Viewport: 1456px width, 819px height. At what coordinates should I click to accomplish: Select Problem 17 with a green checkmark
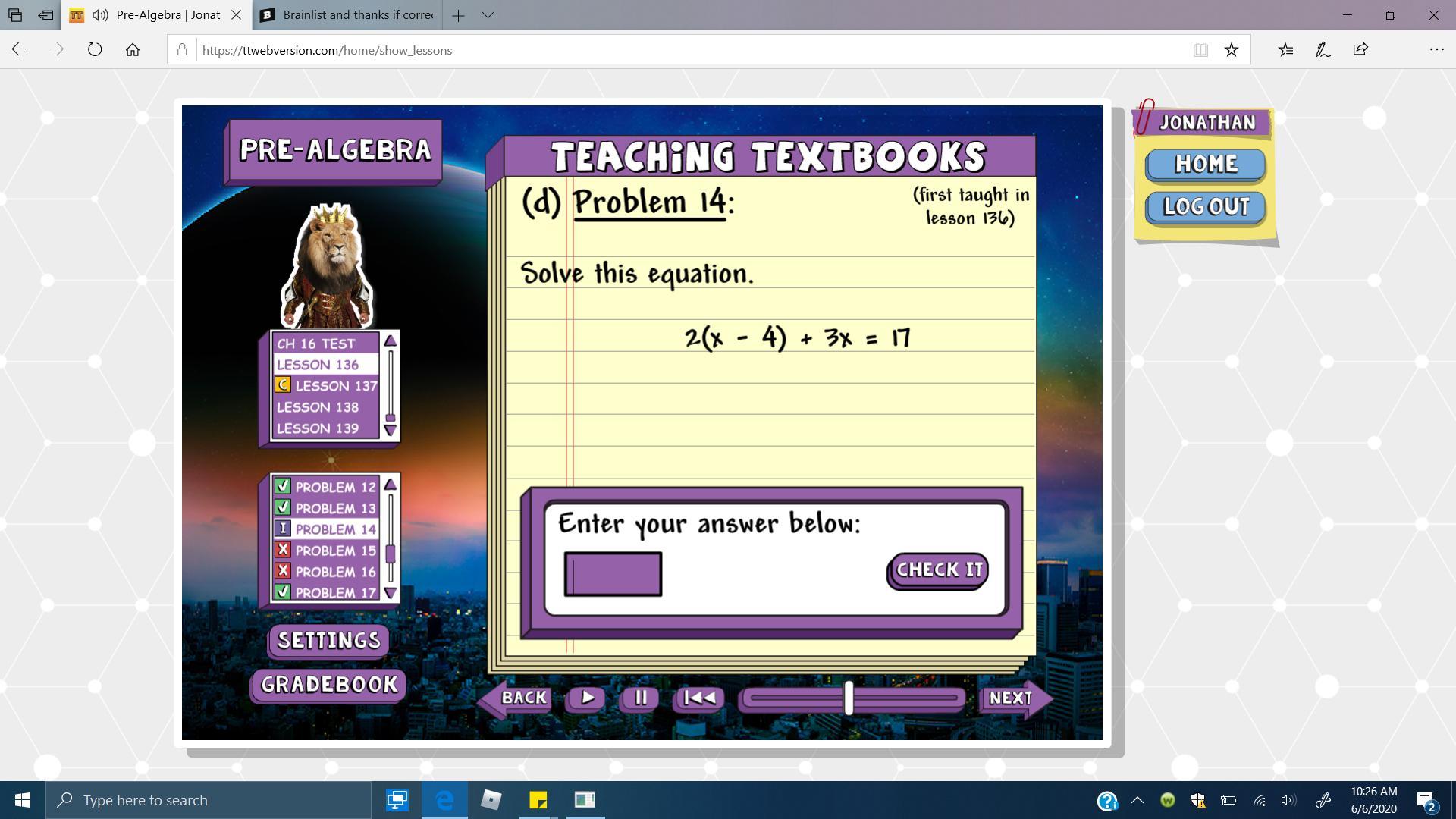tap(326, 592)
